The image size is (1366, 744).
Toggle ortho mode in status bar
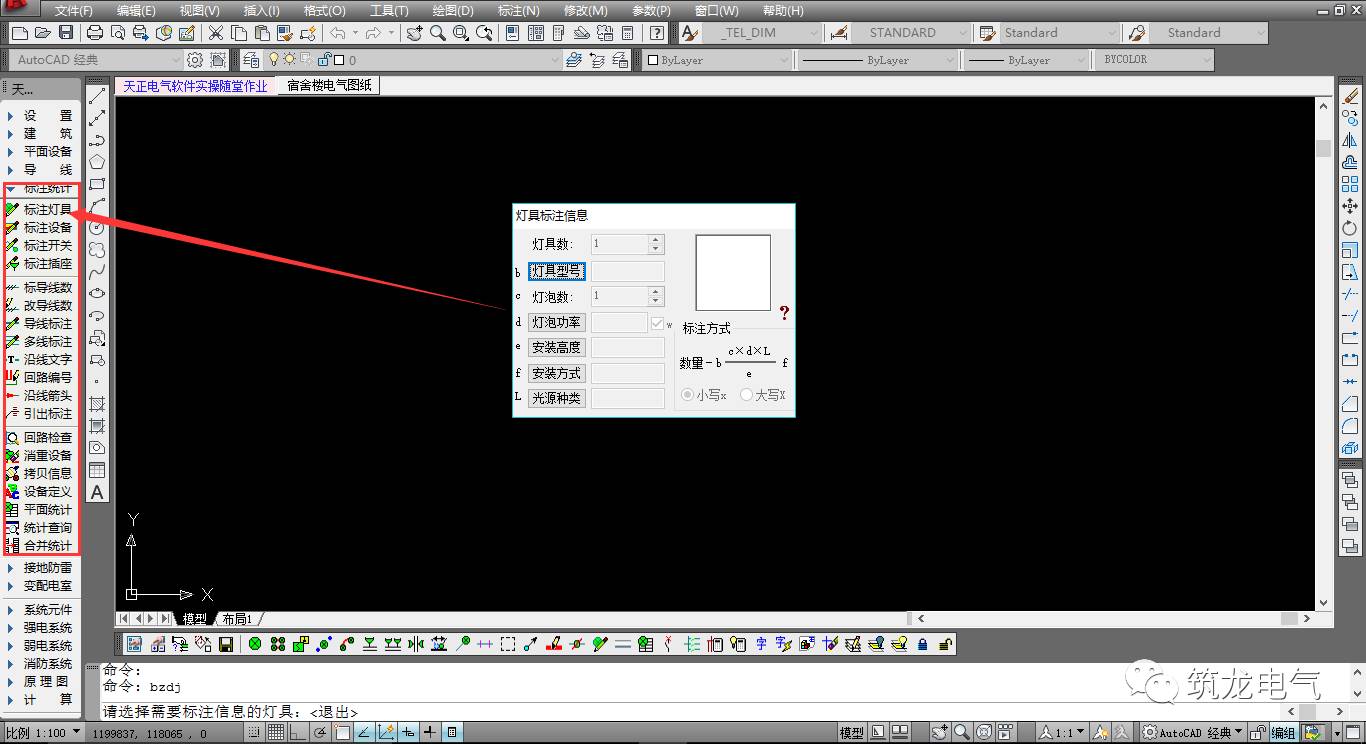[299, 733]
